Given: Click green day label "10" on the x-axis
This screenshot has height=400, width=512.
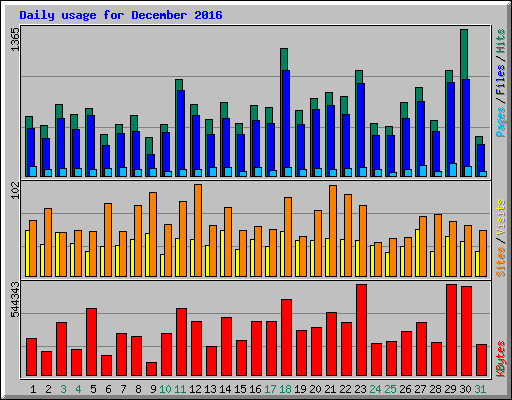Looking at the screenshot, I should click(165, 389).
